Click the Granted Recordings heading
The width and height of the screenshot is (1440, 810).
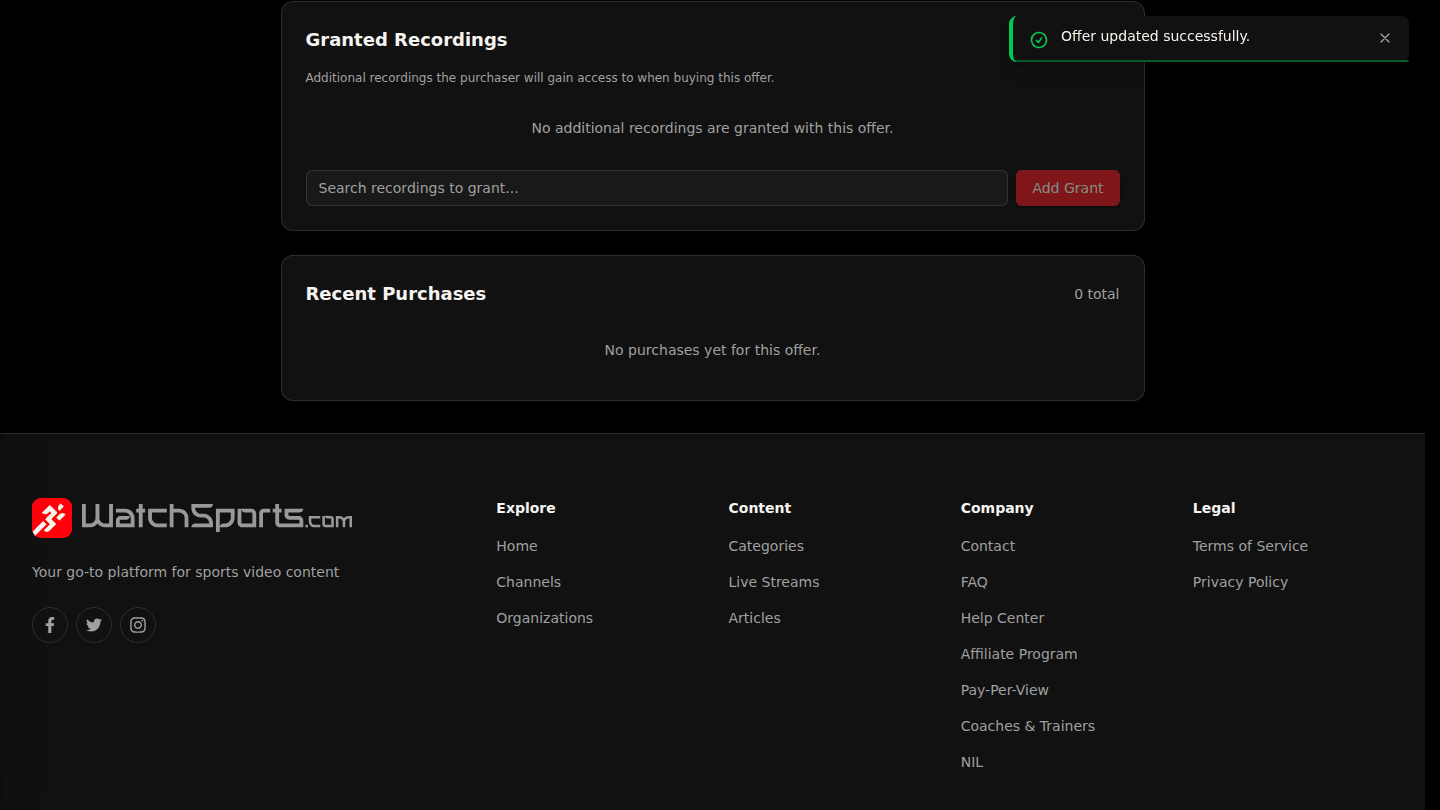click(x=406, y=40)
